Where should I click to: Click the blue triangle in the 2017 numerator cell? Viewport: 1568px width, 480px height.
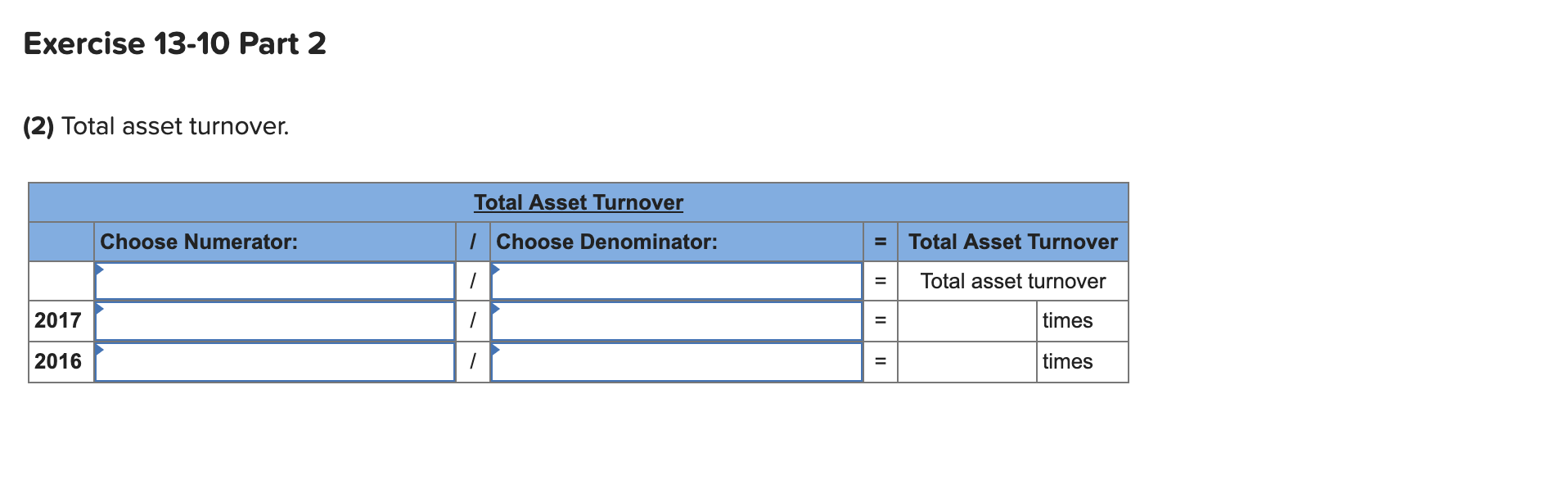(x=100, y=309)
